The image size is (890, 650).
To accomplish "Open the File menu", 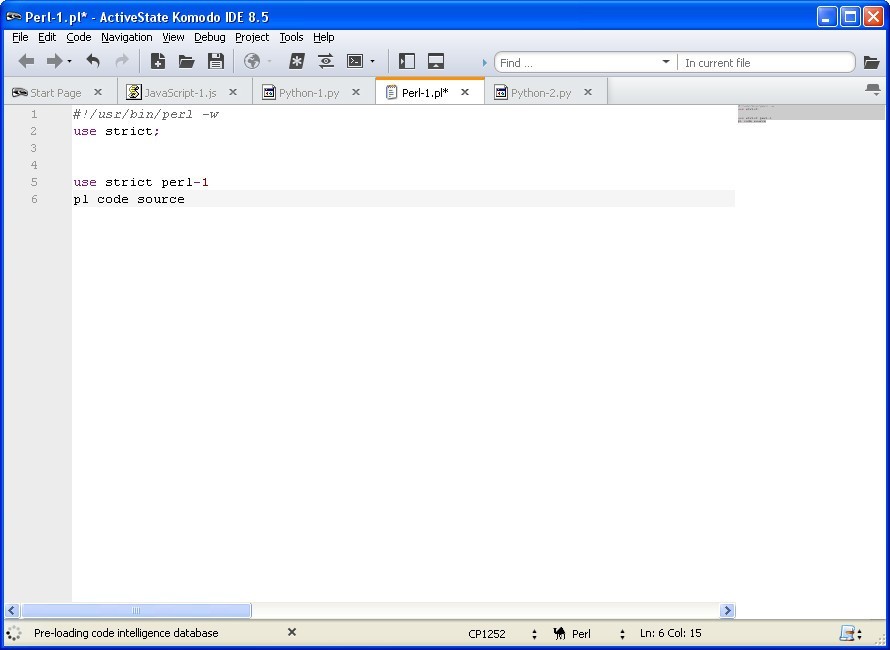I will click(20, 37).
